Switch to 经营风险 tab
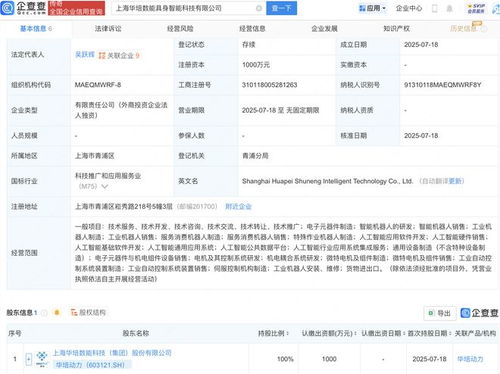 [180, 29]
